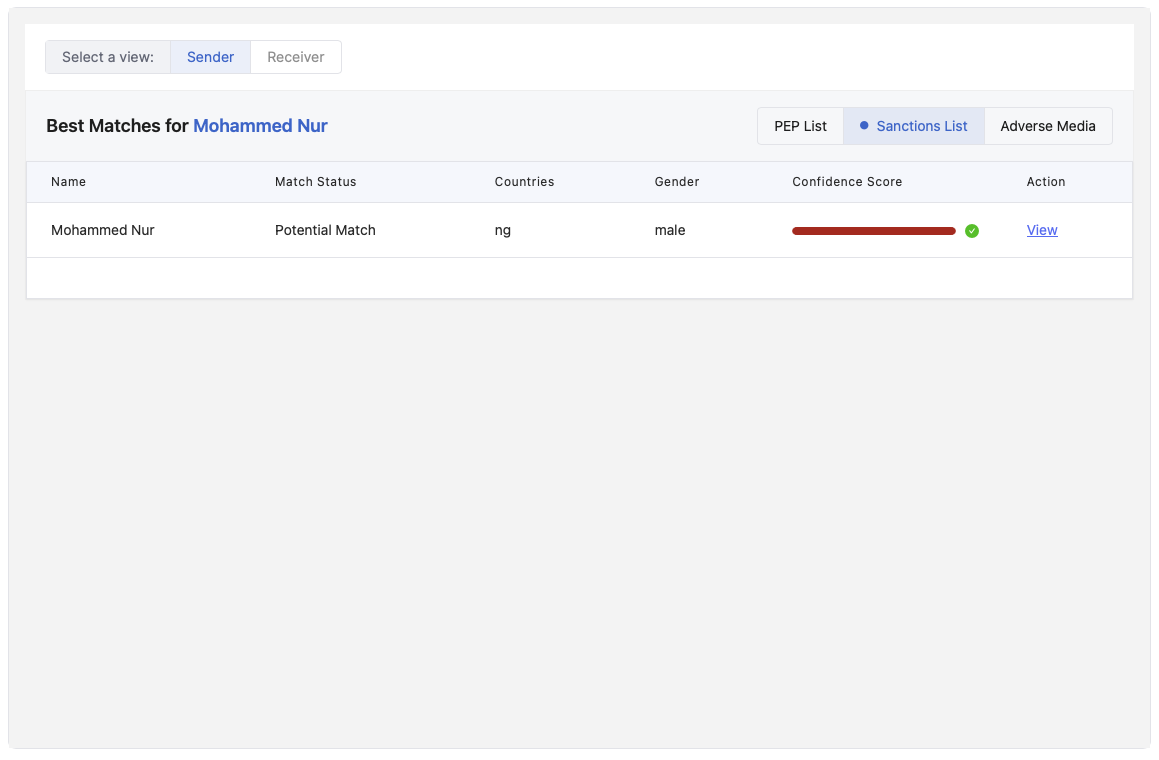Click the red confidence score bar
1159x760 pixels.
[873, 231]
